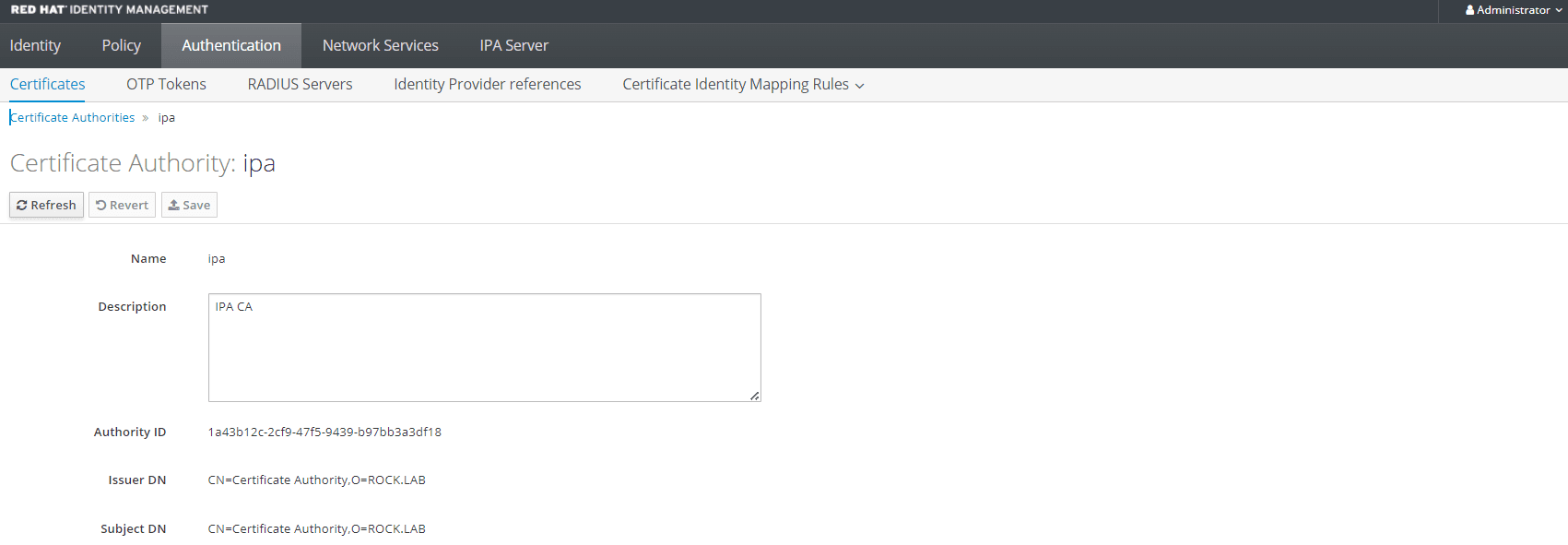Click the Authority ID value 1a43b12c-2cf9-47f5-9439-b97bb3a3df18
Screen dimensions: 1568x545
324,432
